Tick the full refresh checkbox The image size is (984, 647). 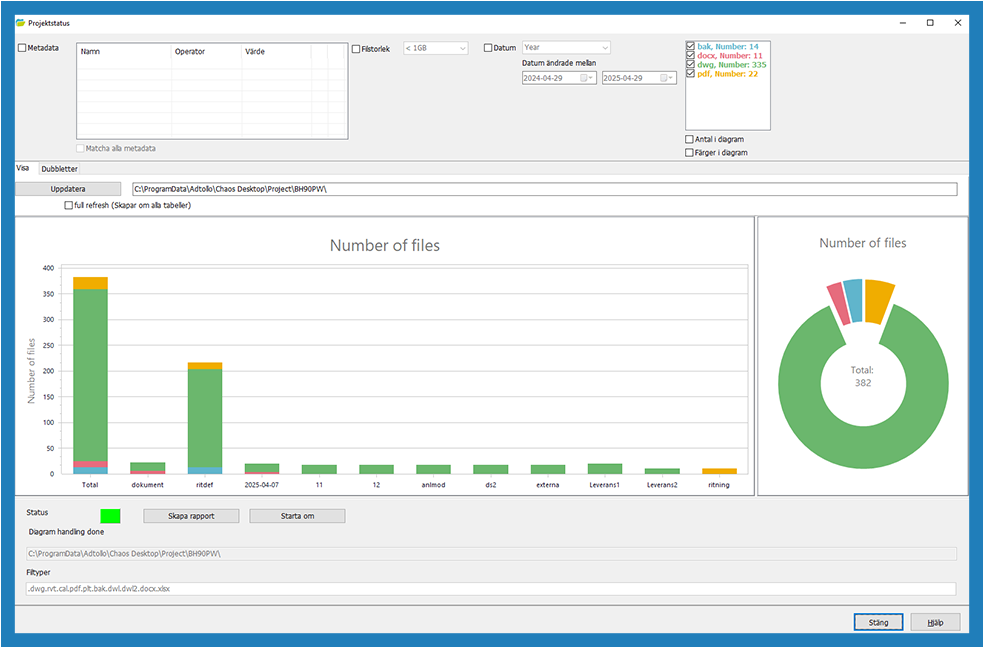click(68, 205)
